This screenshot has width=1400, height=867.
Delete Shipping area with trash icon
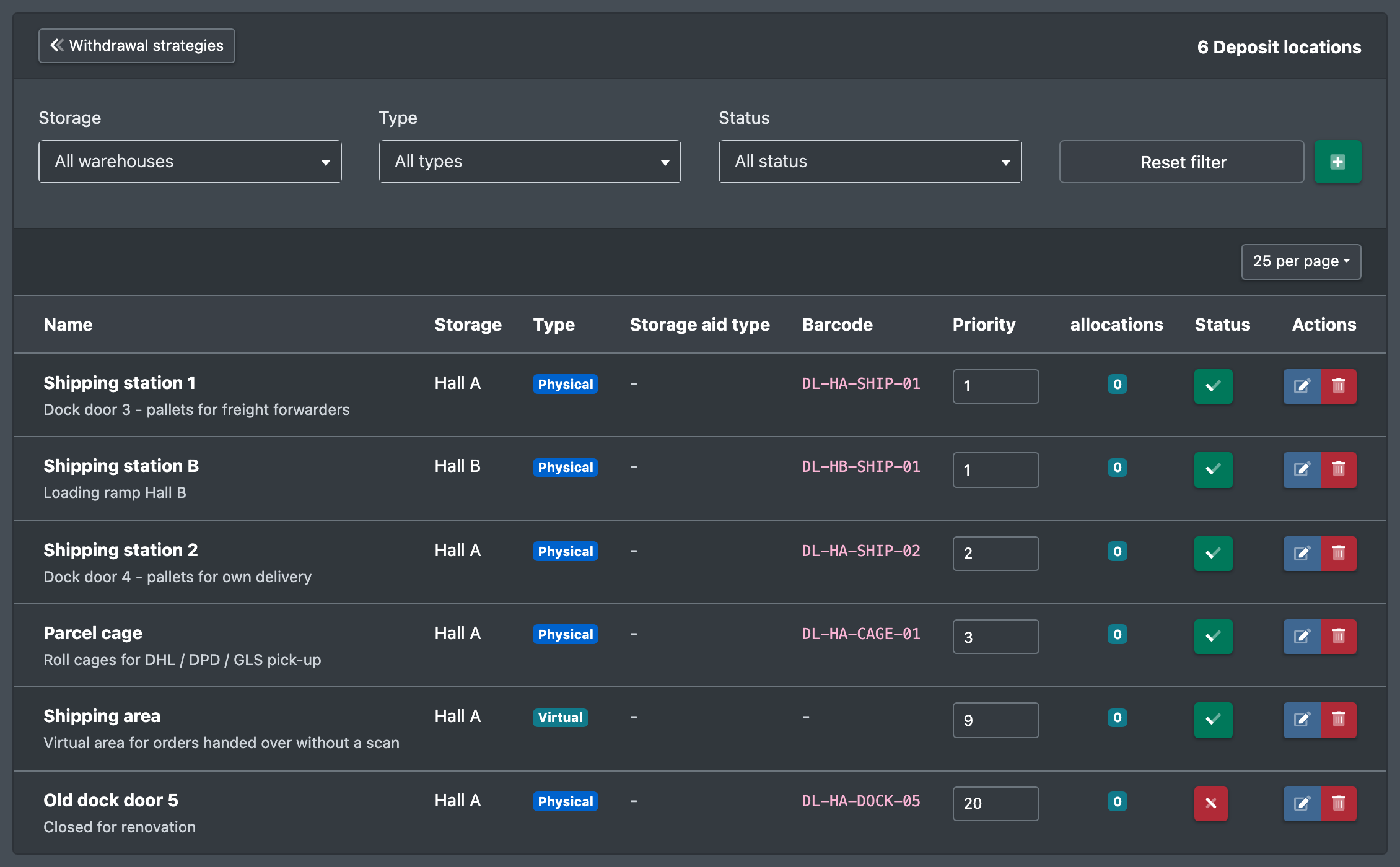(1339, 720)
